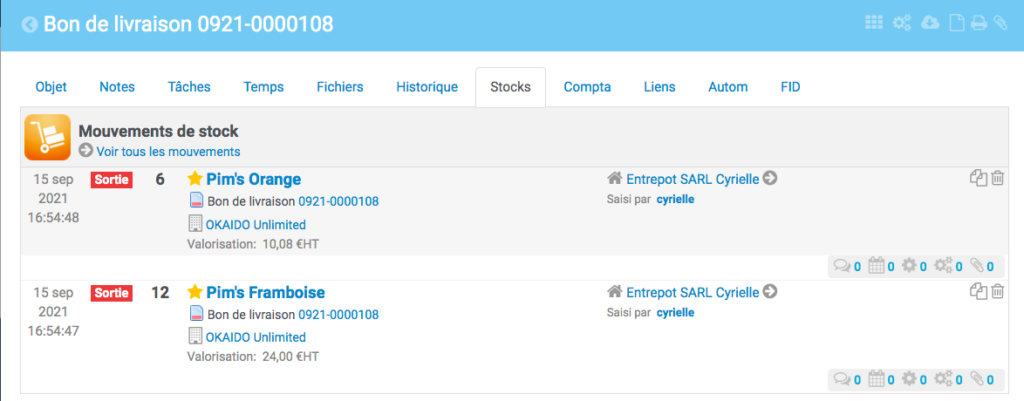Image resolution: width=1024 pixels, height=401 pixels.
Task: Open the Historique tab
Action: pyautogui.click(x=427, y=87)
